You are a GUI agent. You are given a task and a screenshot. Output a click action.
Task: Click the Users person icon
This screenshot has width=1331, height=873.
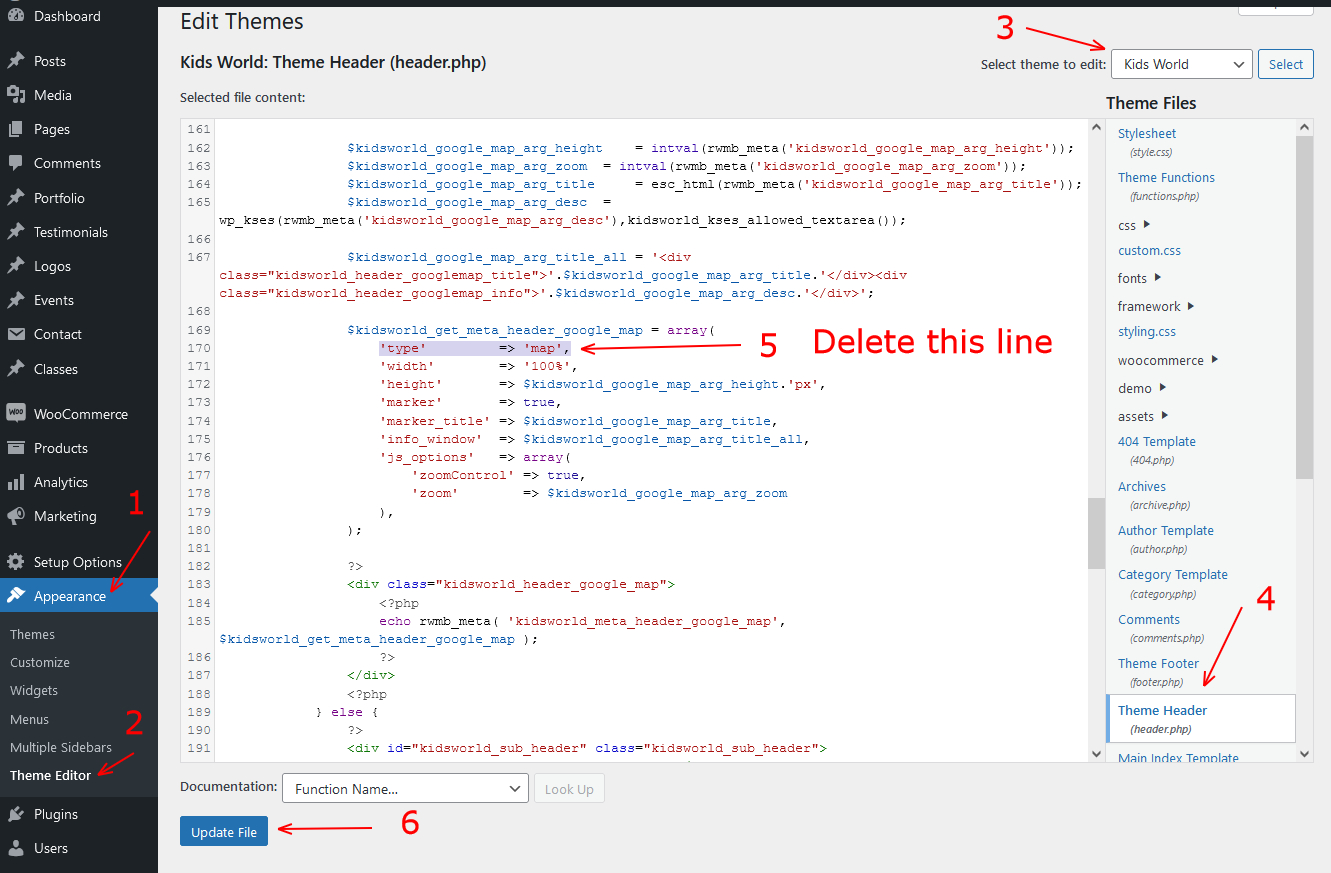[16, 848]
